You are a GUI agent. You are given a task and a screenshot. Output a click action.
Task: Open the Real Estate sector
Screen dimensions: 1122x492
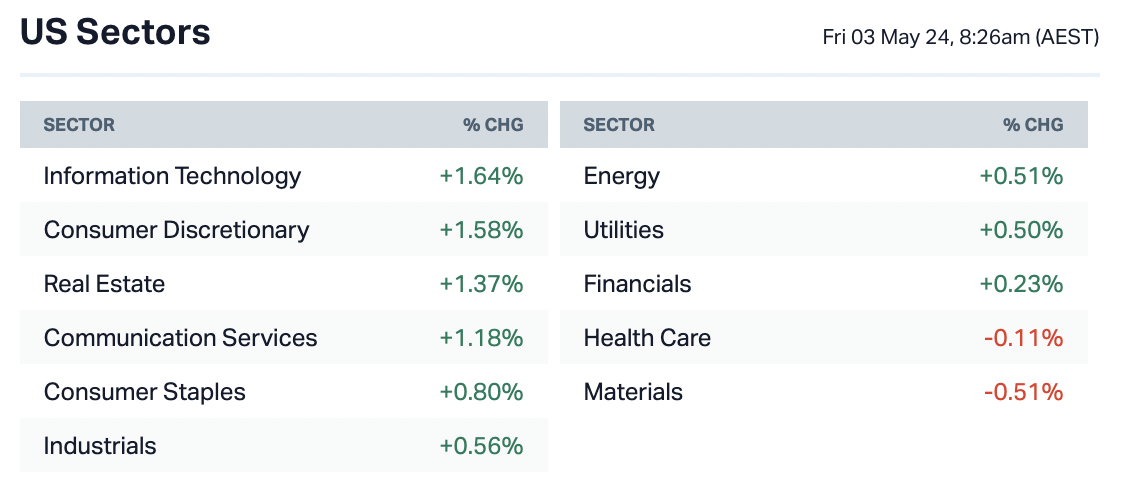[104, 284]
